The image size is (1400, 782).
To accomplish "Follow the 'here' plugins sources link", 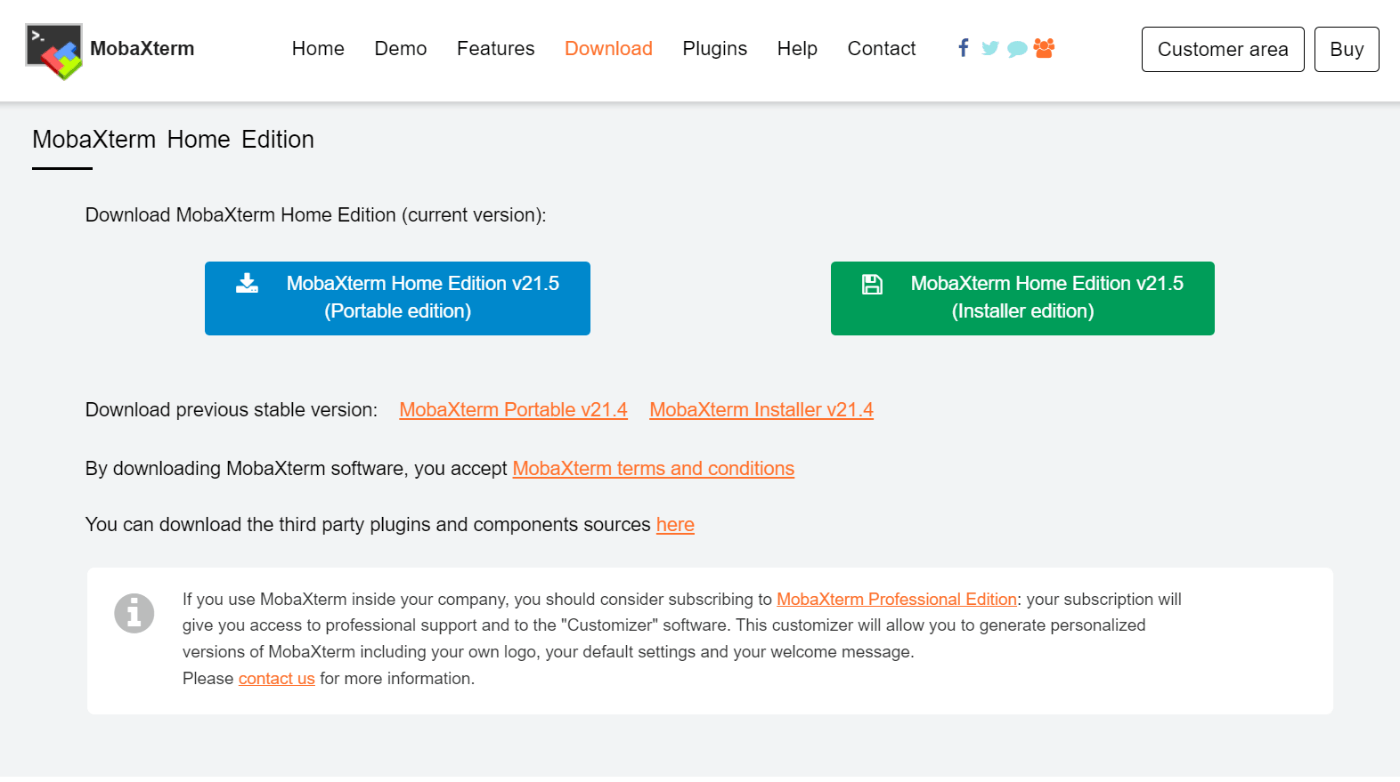I will click(675, 525).
